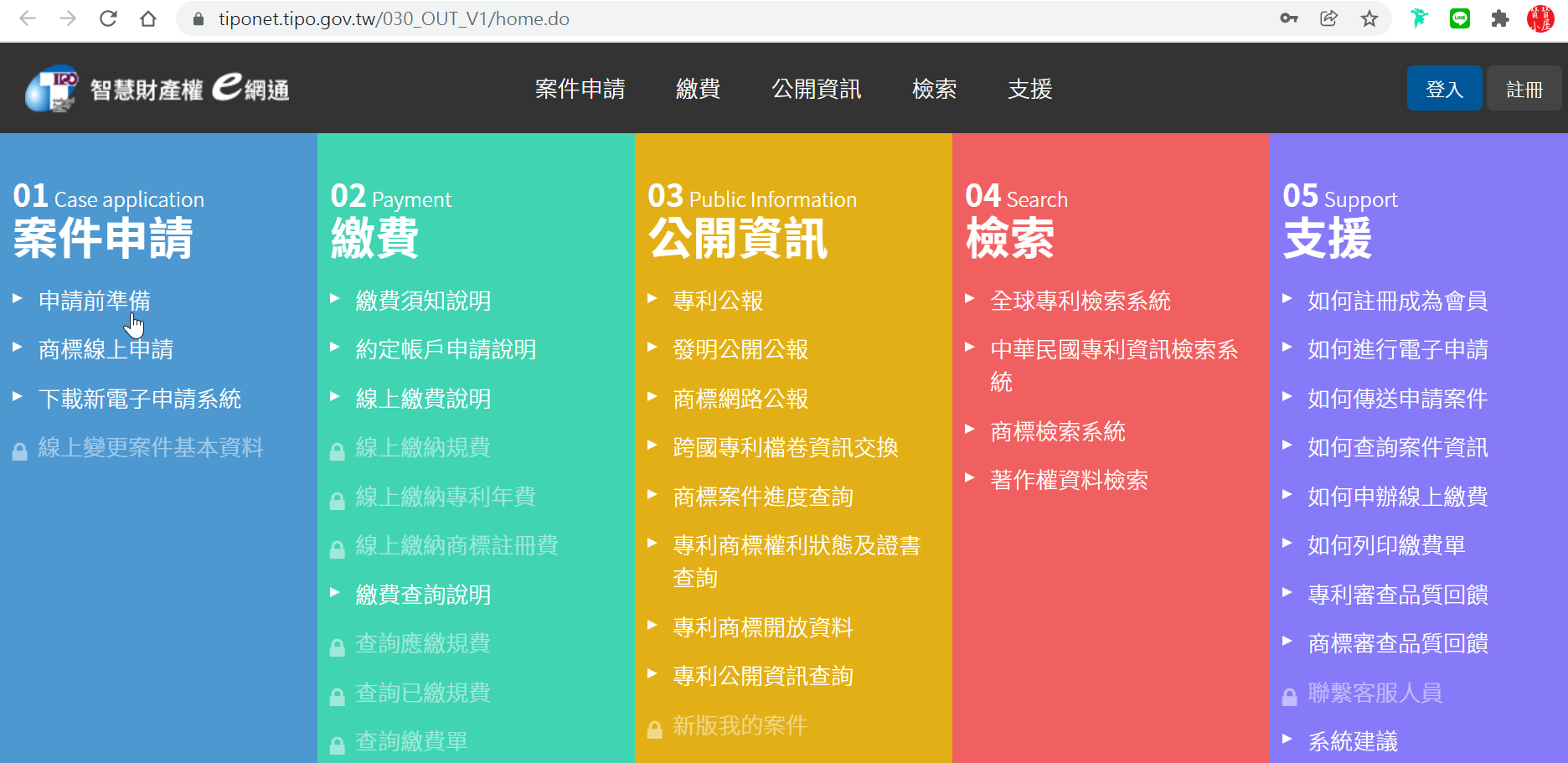Open 專利商標權利狀態及證書查詢 link

(x=797, y=562)
